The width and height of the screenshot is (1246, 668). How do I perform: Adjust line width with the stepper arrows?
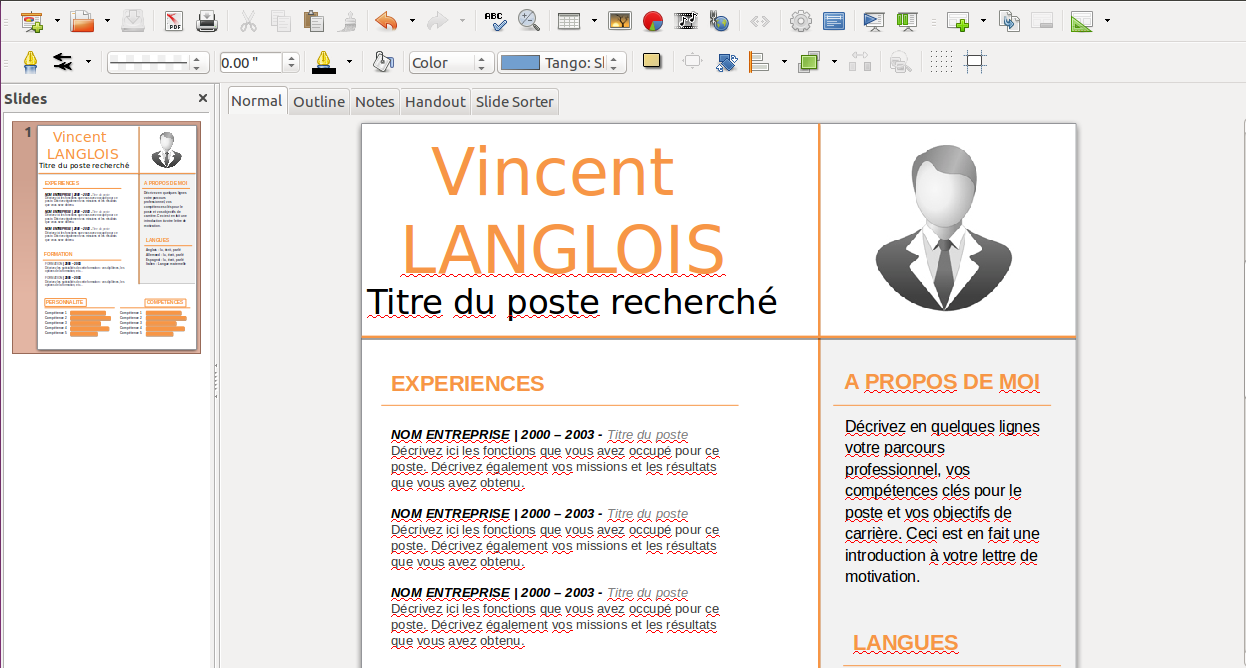[x=292, y=62]
